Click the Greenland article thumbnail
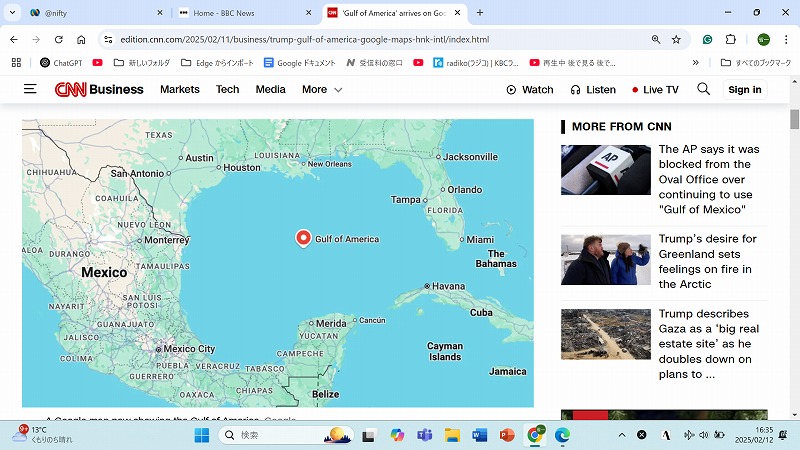 tap(606, 260)
